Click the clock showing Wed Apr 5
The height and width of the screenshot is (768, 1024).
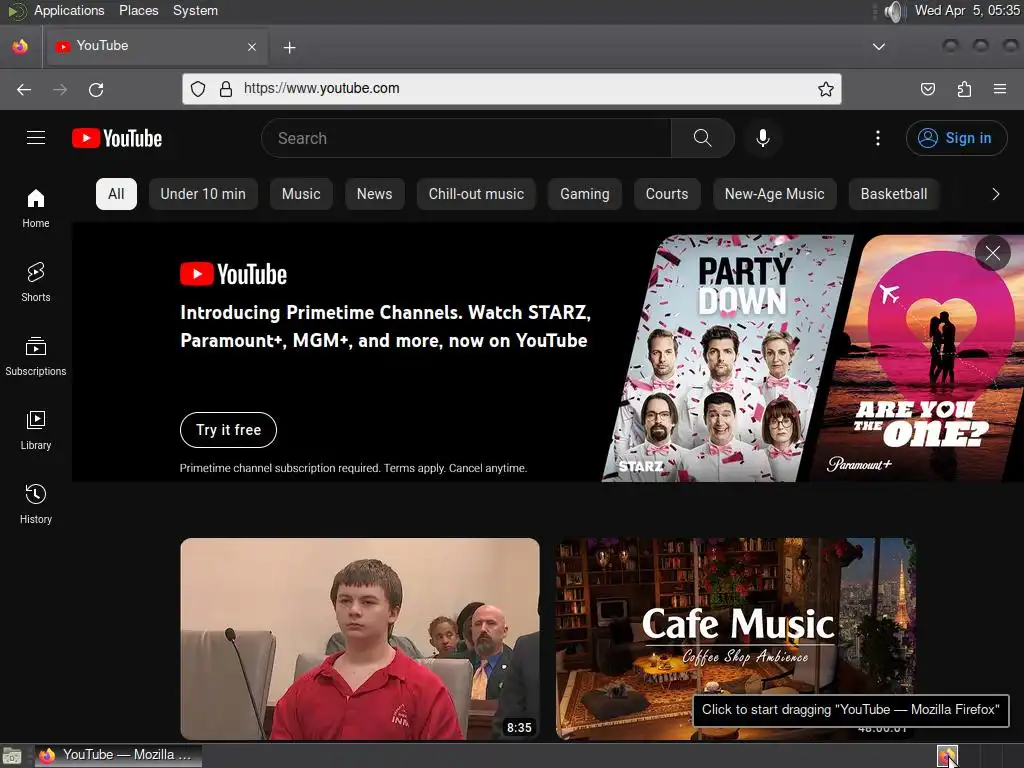(967, 10)
